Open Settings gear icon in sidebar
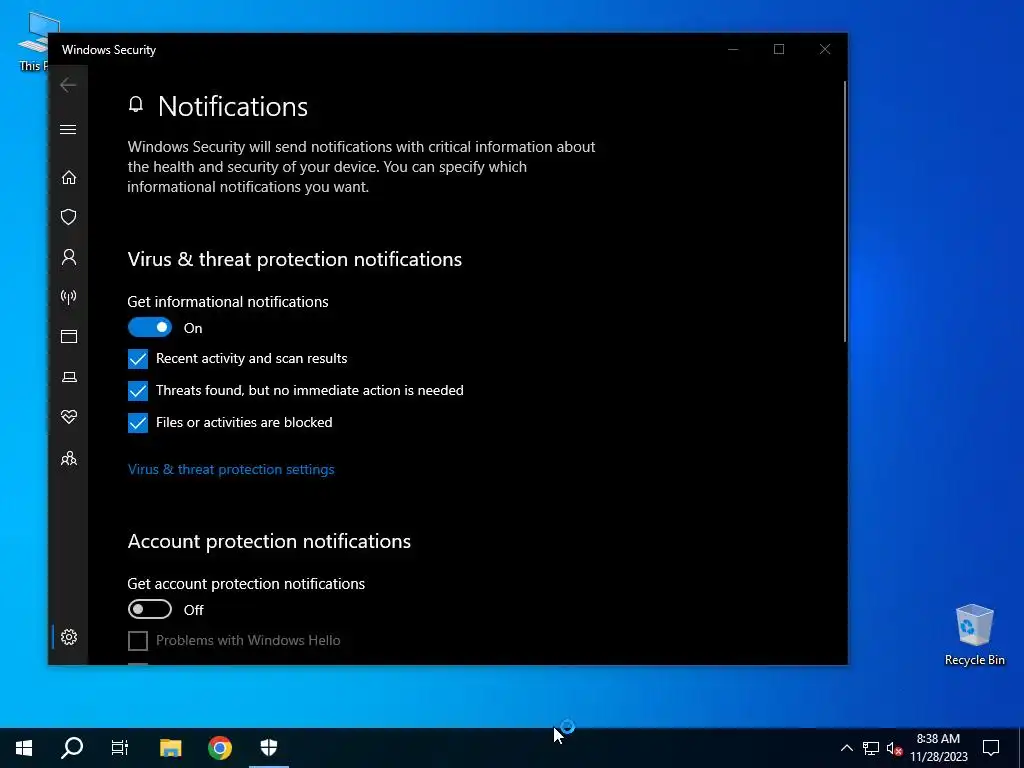Viewport: 1024px width, 768px height. [x=69, y=637]
